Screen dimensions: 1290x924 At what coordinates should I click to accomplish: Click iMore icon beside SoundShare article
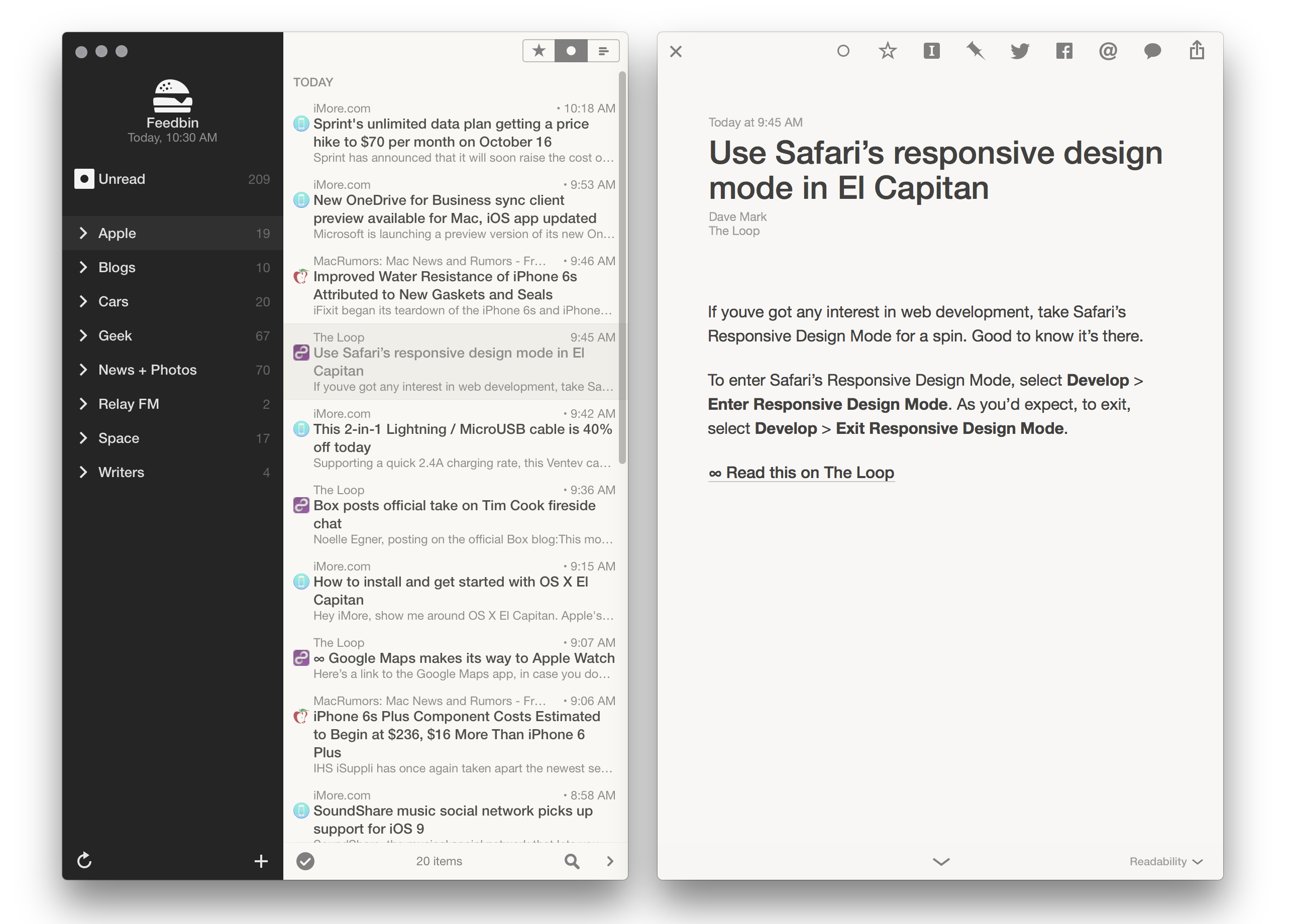click(301, 811)
